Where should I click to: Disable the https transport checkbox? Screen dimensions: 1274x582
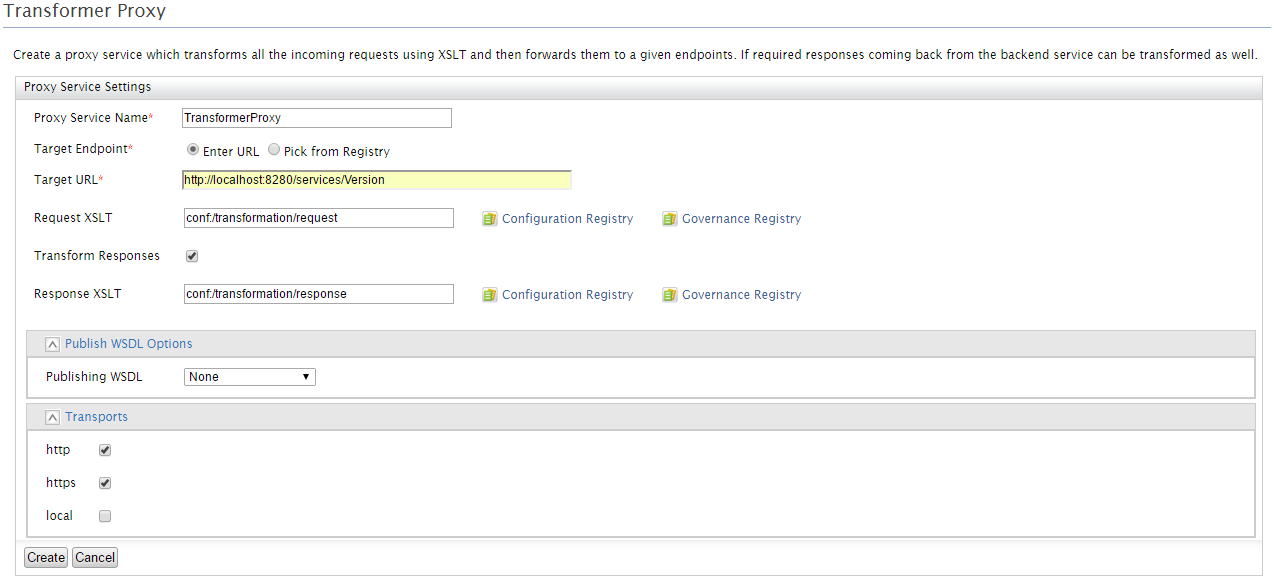pyautogui.click(x=105, y=483)
